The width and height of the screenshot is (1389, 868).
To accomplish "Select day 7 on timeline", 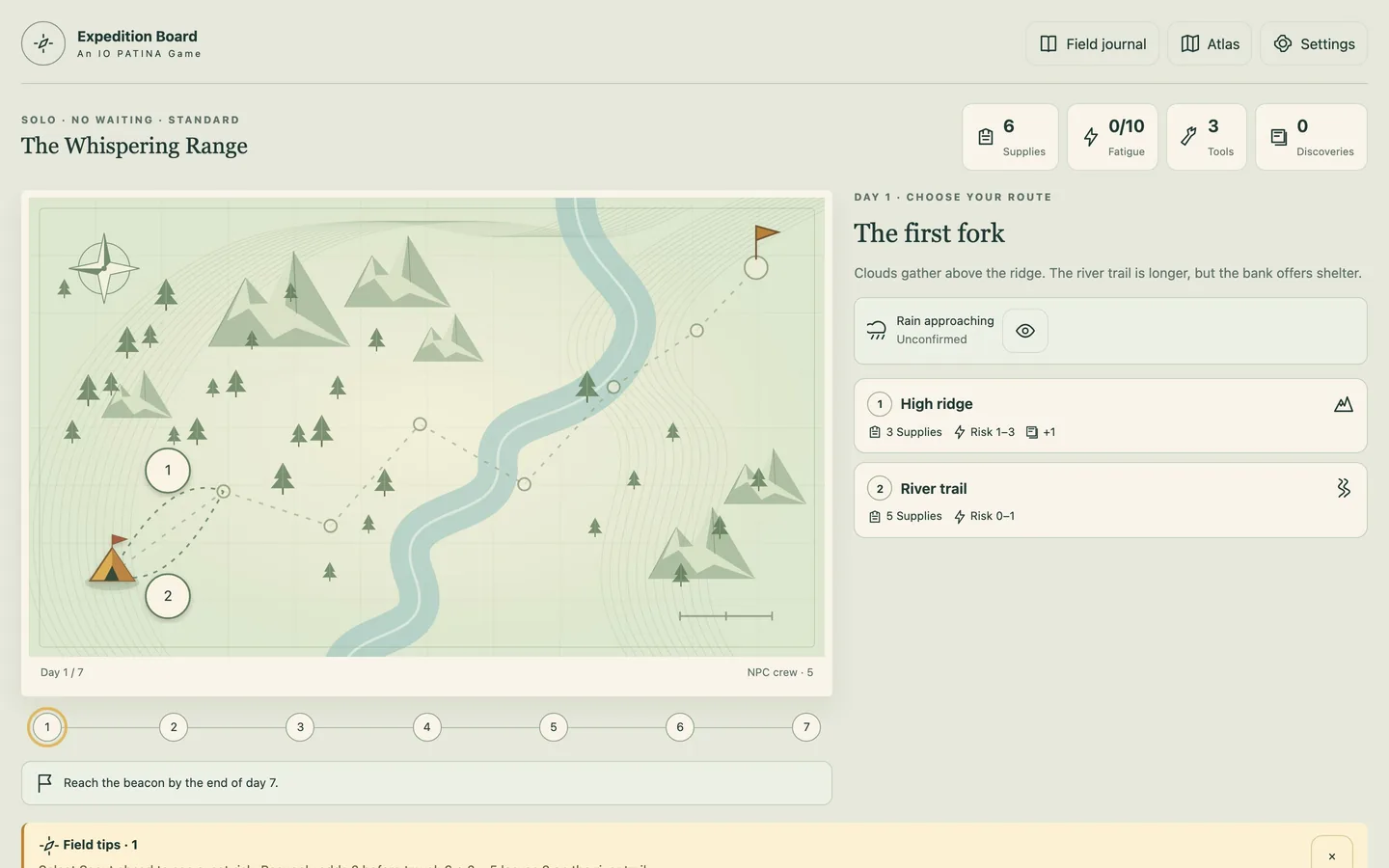I will click(806, 727).
